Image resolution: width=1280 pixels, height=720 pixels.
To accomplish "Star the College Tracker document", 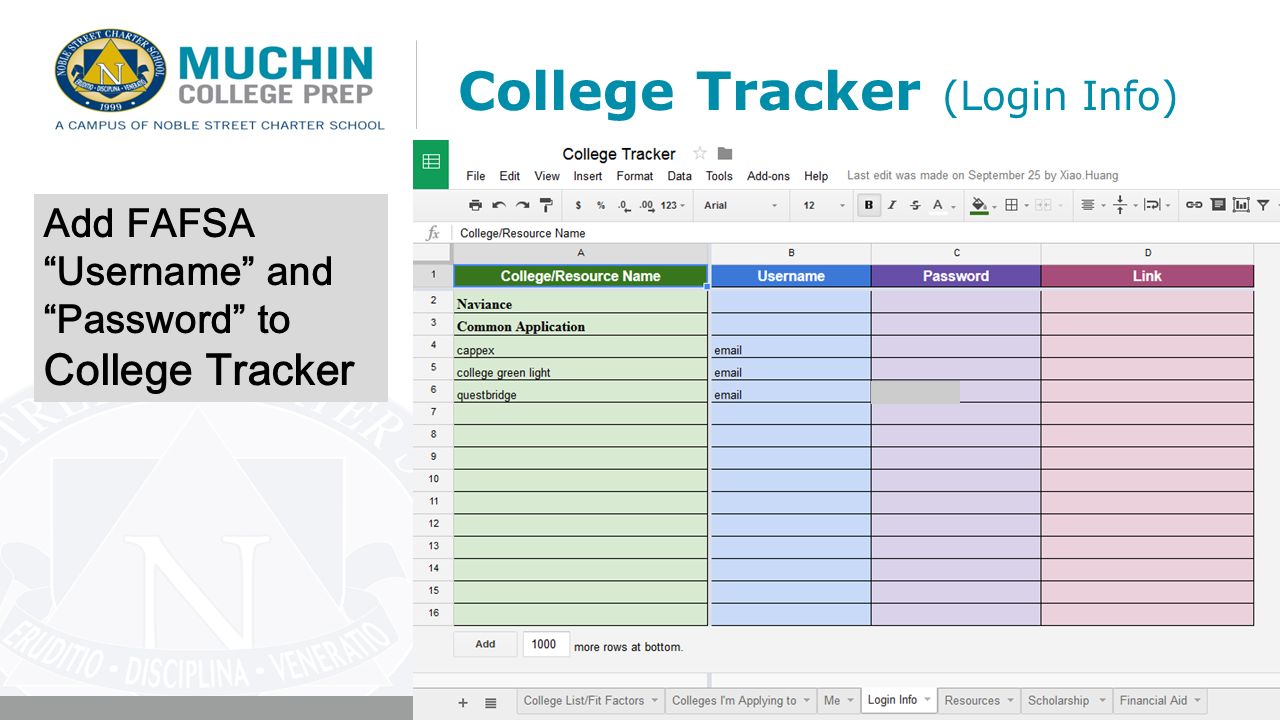I will [700, 153].
